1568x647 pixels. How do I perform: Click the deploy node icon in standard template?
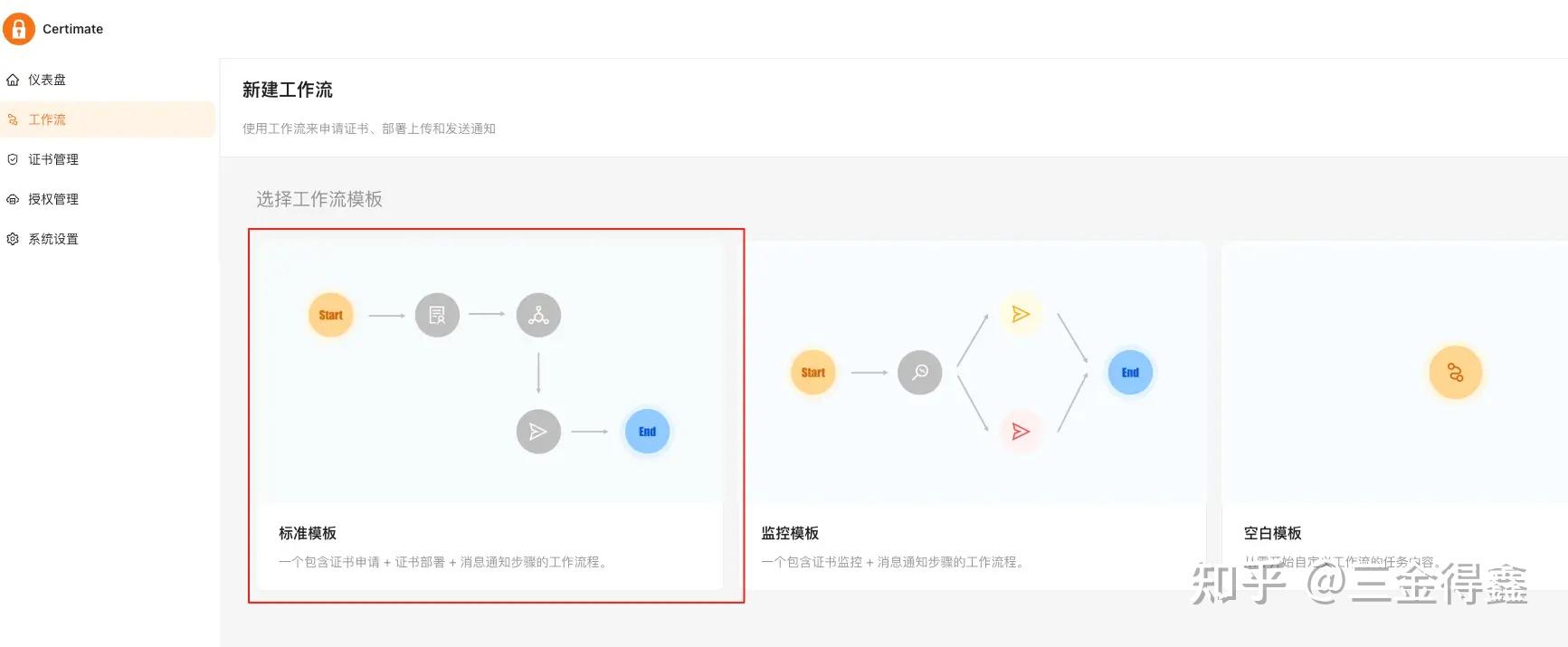tap(538, 315)
